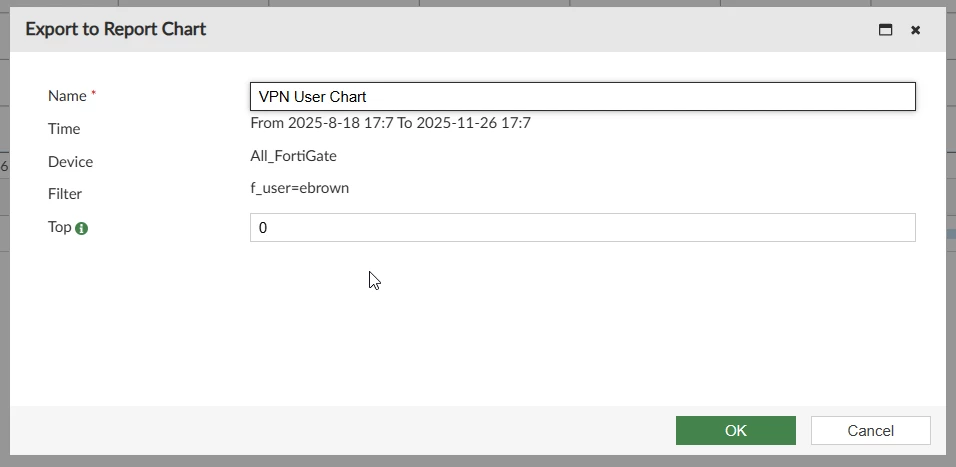Cancel the Export to Report Chart dialog
The height and width of the screenshot is (467, 956).
point(870,430)
